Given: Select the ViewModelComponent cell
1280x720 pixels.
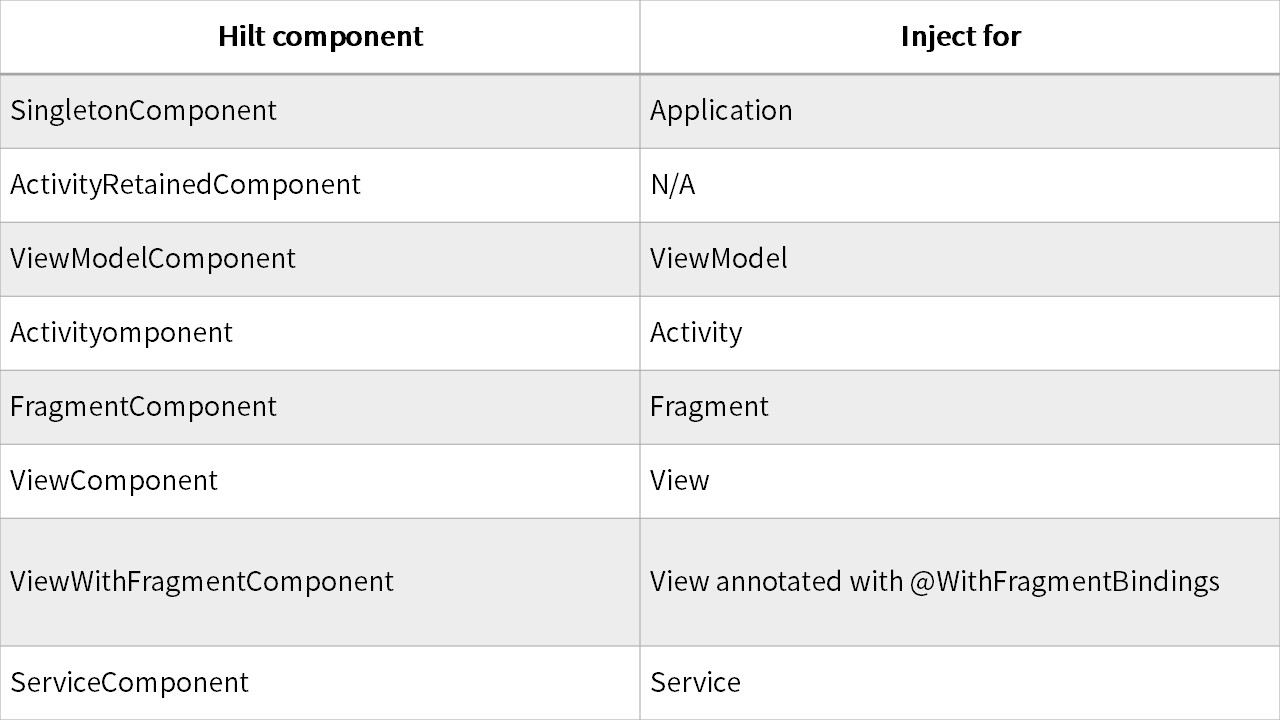Looking at the screenshot, I should 153,259.
